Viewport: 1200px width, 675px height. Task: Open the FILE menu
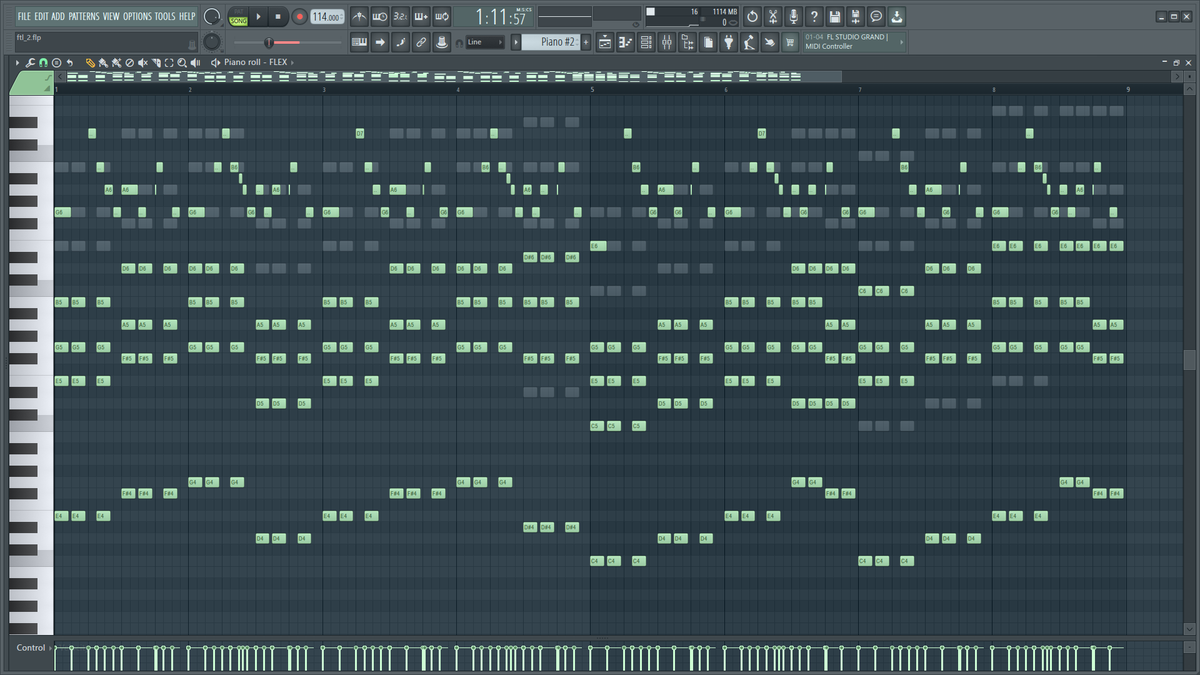24,16
